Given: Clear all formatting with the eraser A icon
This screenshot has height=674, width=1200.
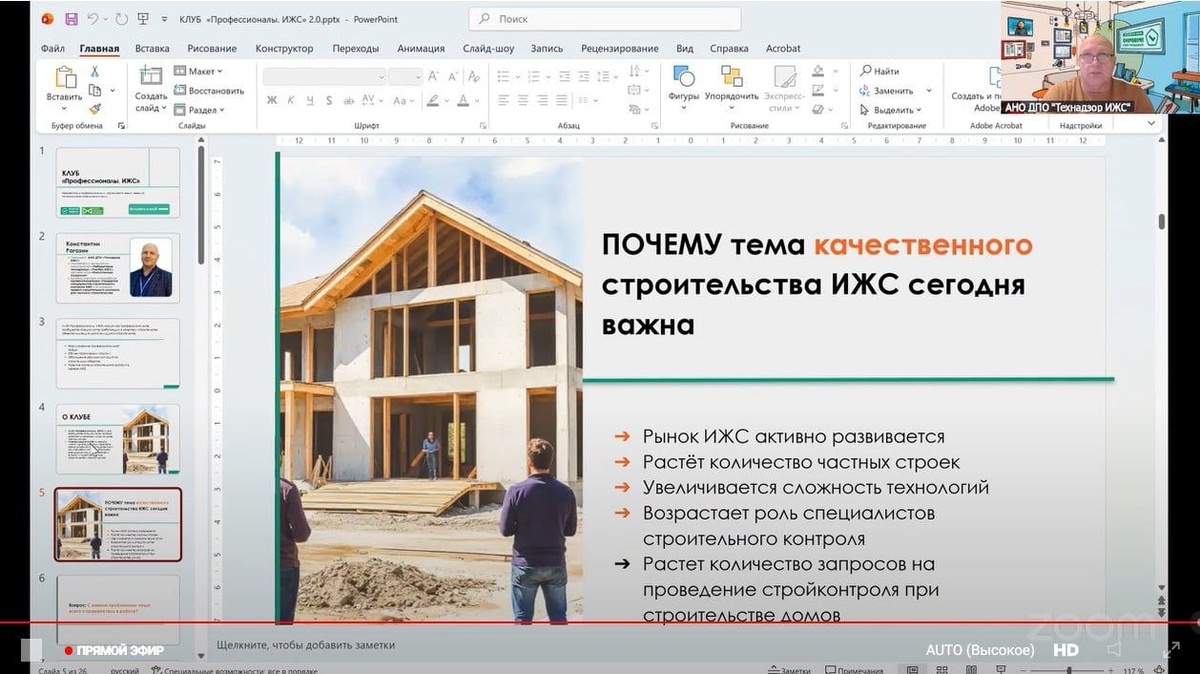Looking at the screenshot, I should [x=475, y=76].
